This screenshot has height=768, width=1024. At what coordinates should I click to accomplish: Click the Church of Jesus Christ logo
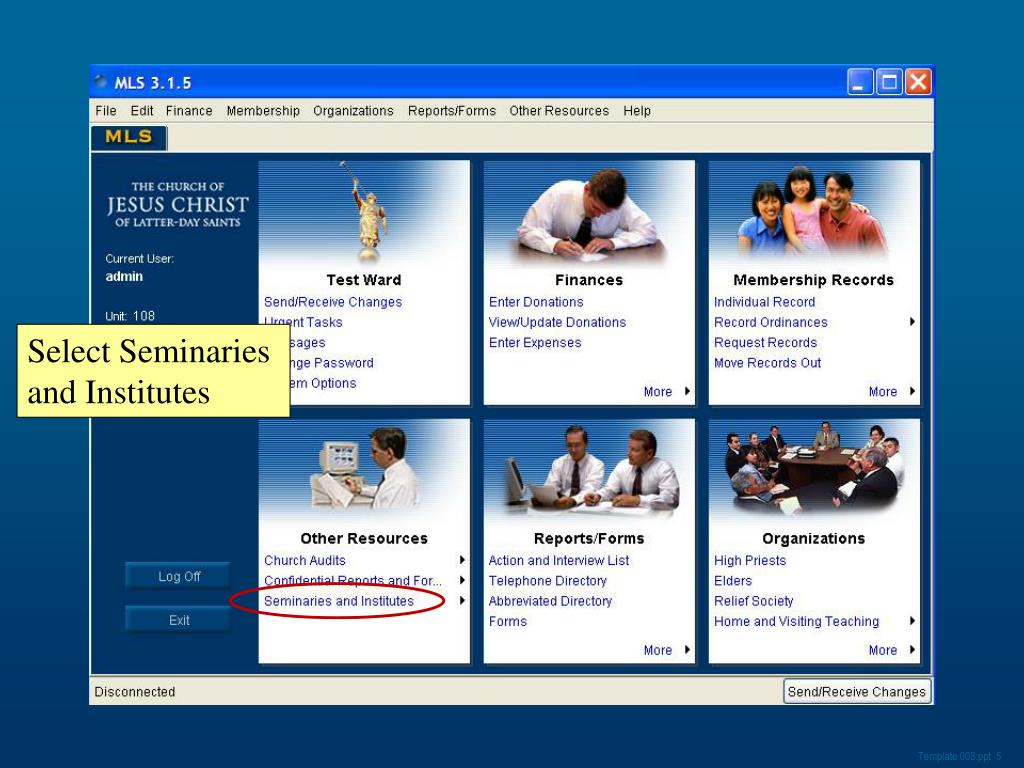[178, 204]
